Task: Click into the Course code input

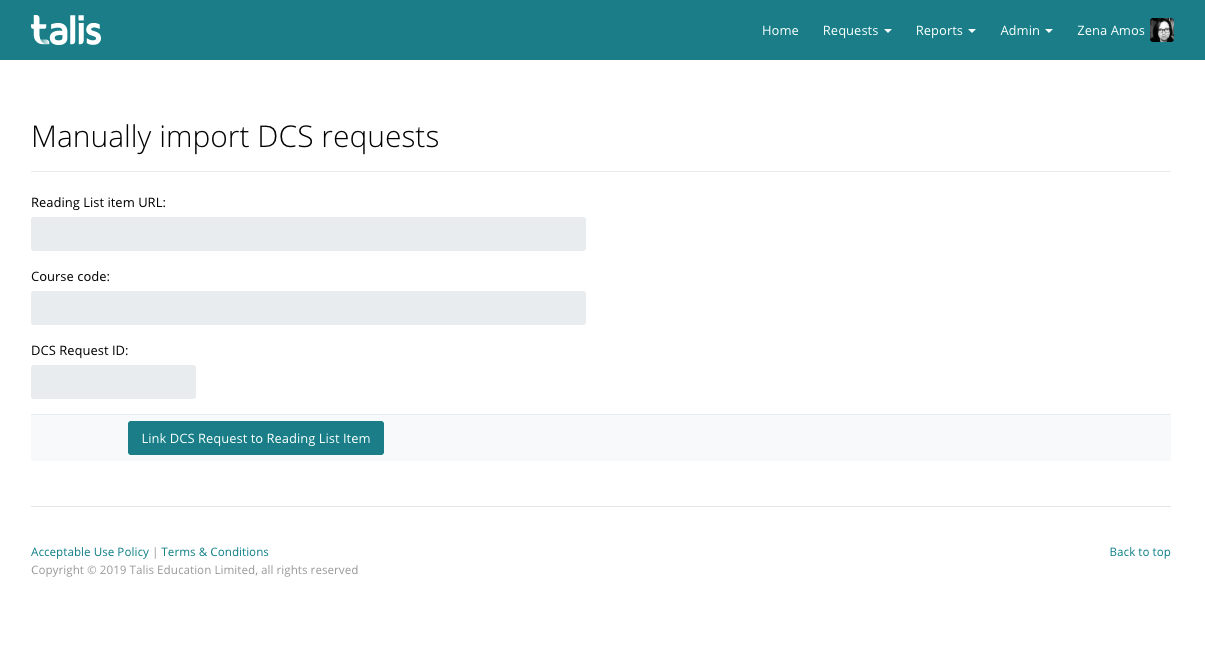Action: (308, 308)
